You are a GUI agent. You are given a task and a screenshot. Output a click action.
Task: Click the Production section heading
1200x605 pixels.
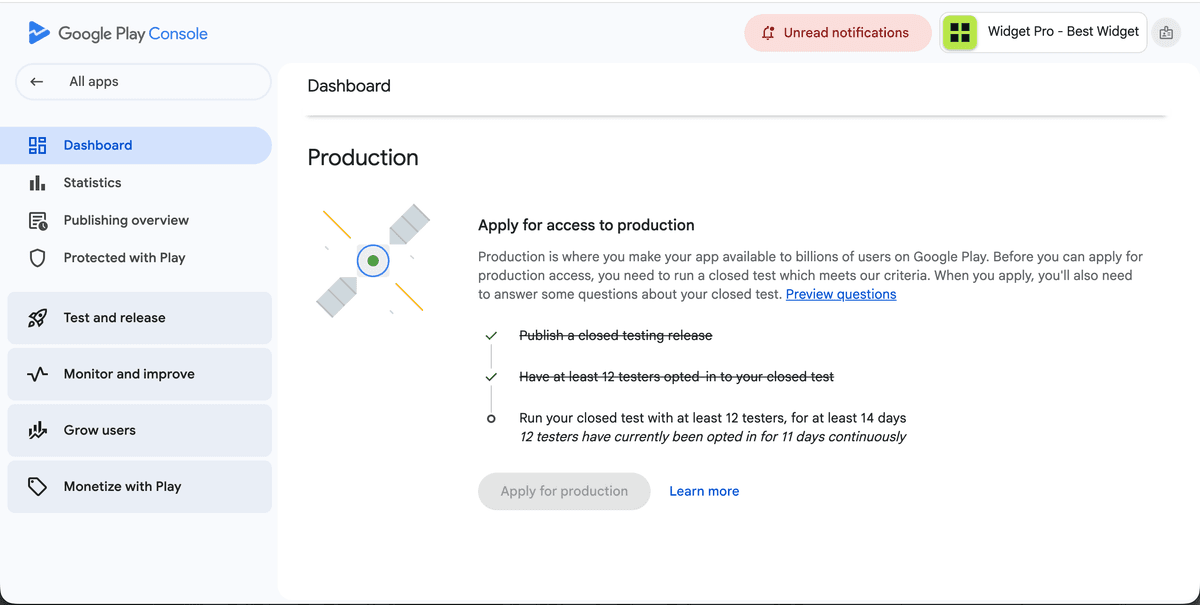pyautogui.click(x=363, y=158)
